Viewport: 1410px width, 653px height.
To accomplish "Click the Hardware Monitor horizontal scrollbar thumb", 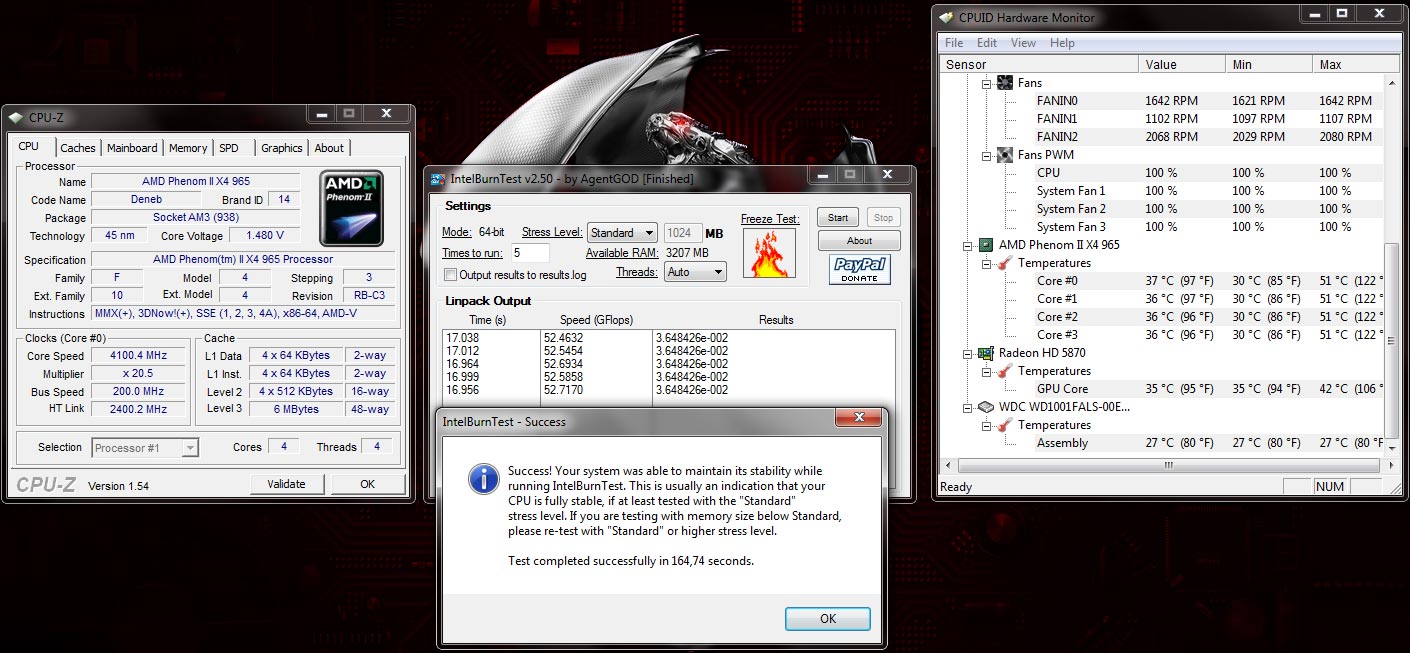I will pos(1167,465).
